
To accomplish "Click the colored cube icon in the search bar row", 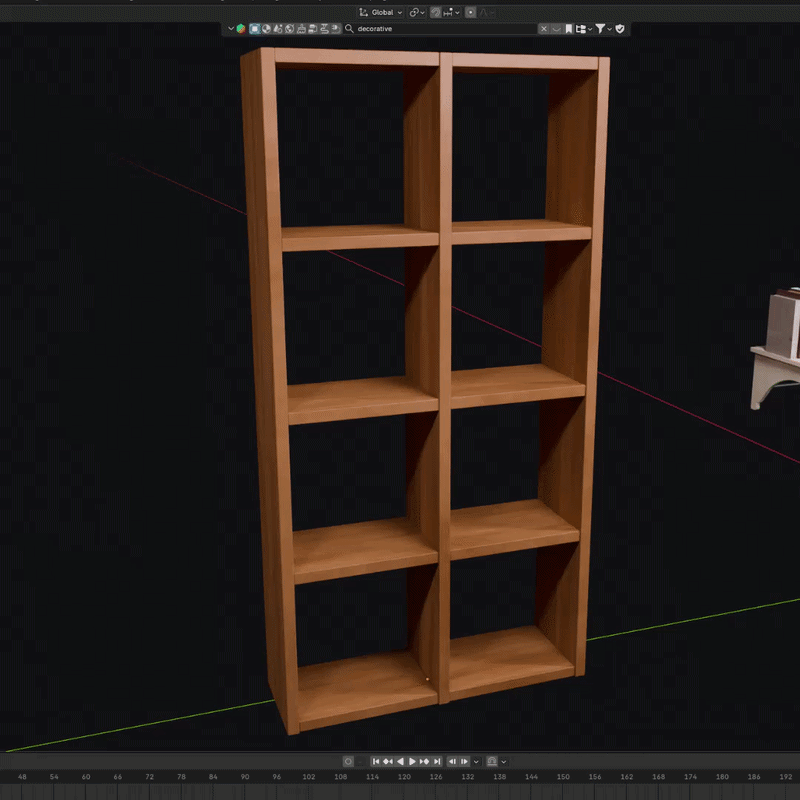I will tap(241, 29).
